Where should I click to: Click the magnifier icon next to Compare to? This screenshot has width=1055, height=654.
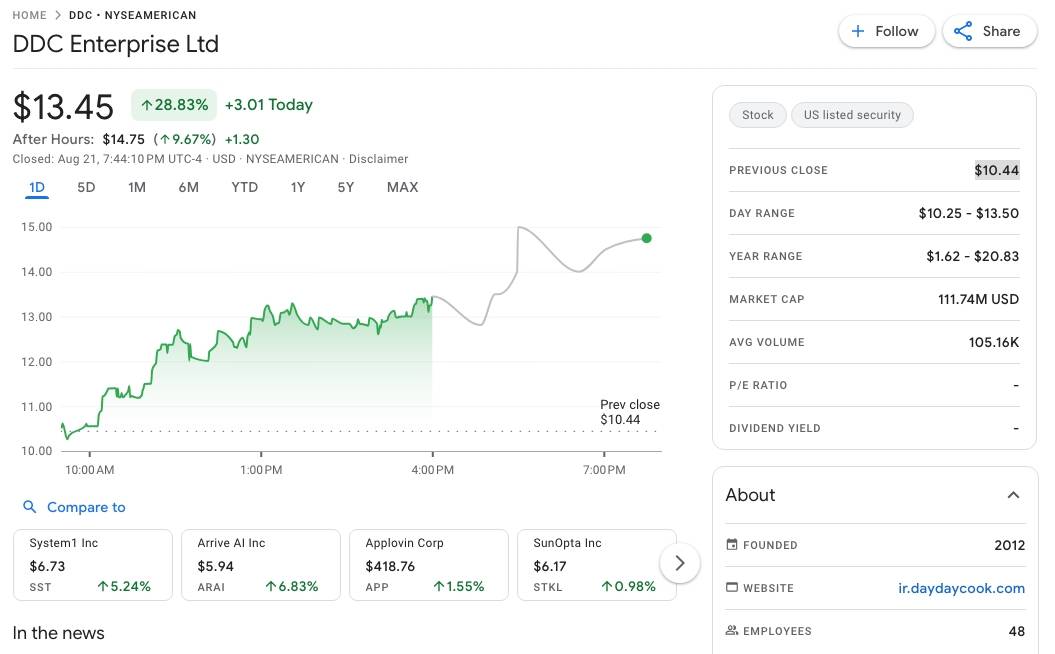30,507
